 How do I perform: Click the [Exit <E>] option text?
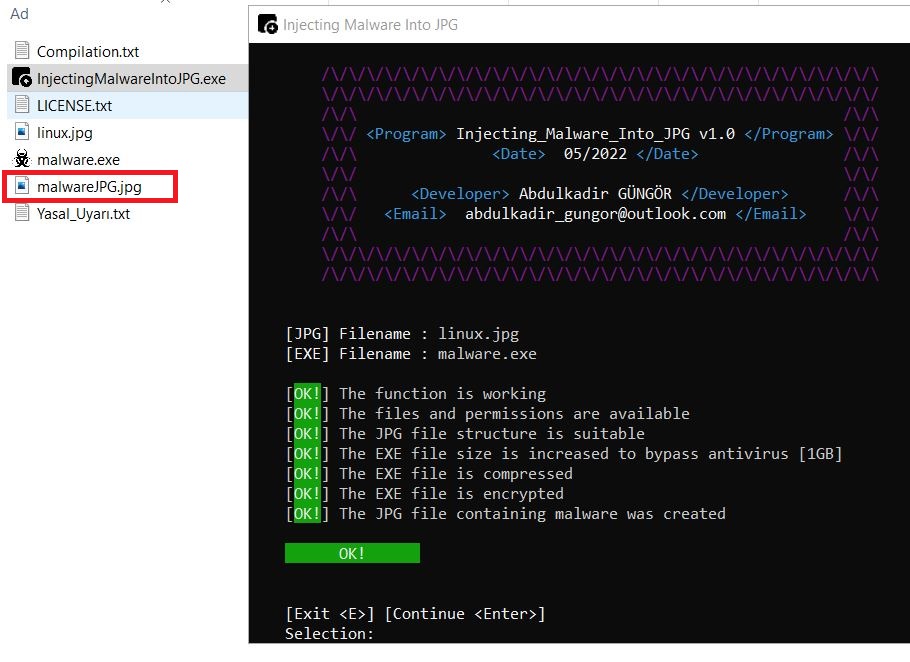point(330,614)
